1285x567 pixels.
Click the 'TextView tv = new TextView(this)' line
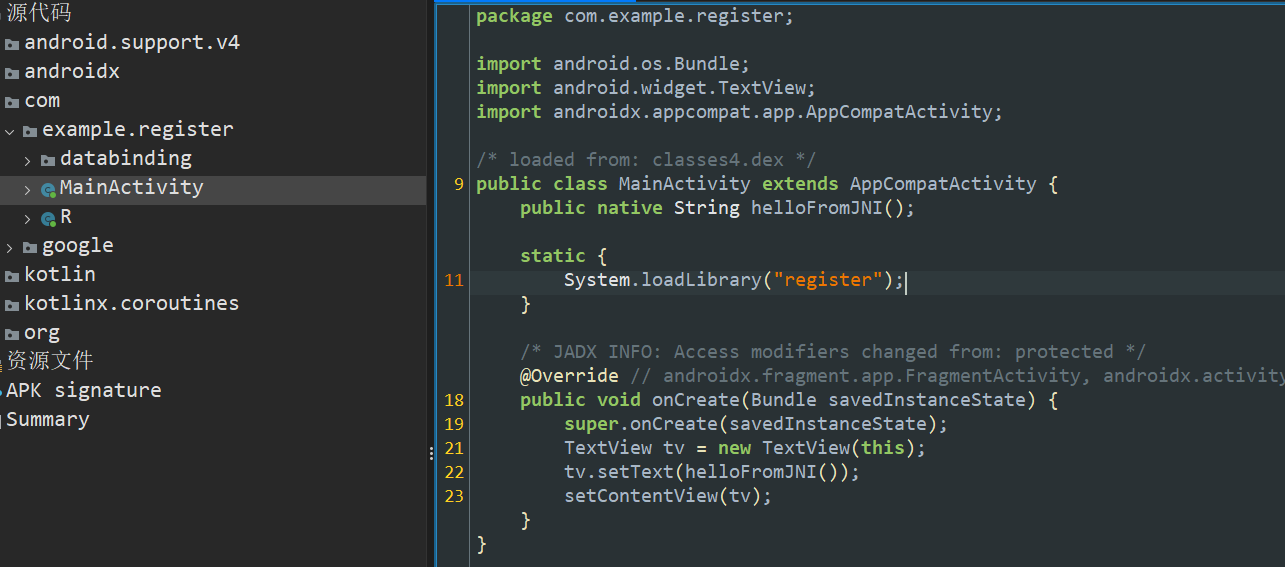(x=745, y=448)
